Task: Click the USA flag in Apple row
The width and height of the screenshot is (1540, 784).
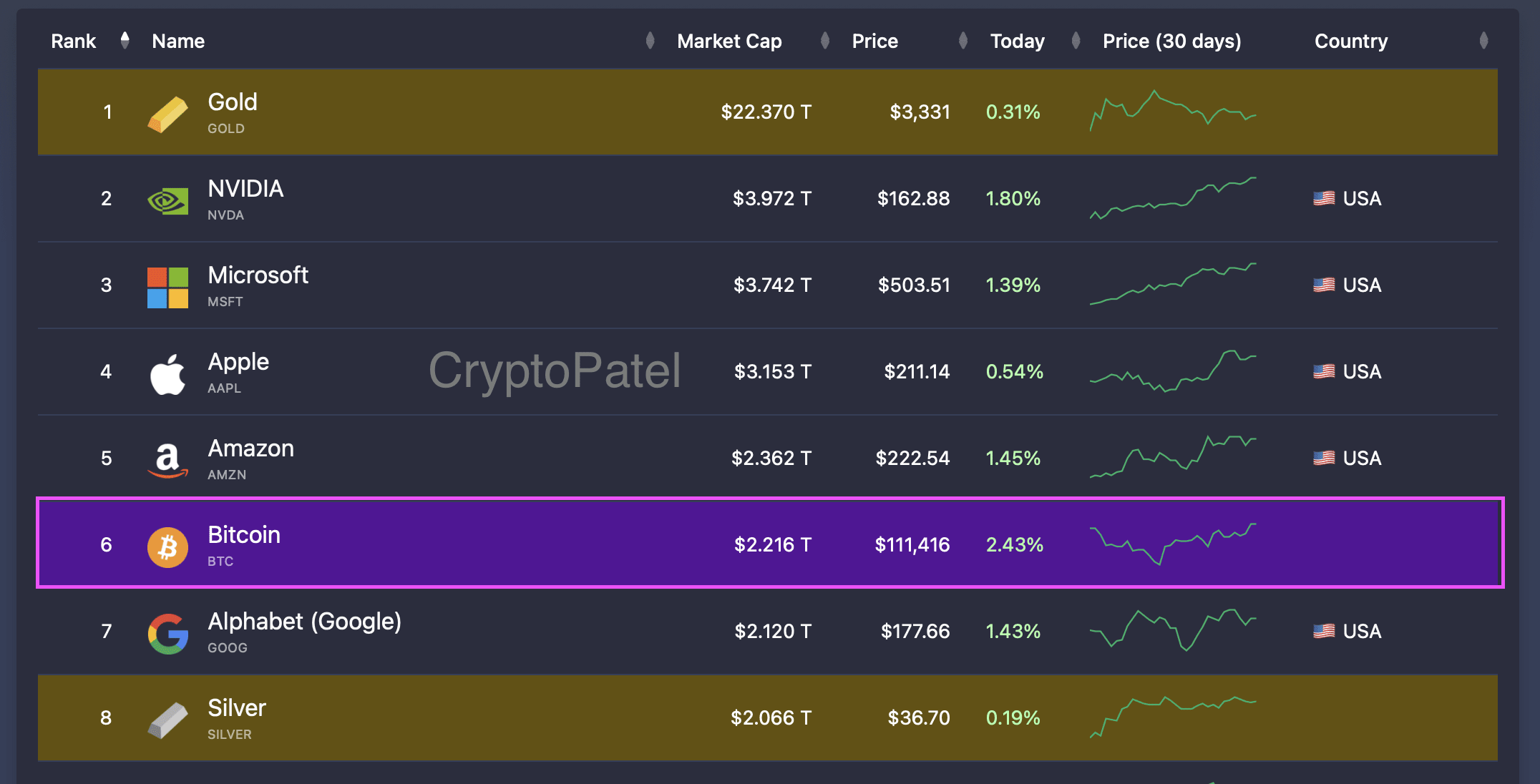Action: [1324, 371]
